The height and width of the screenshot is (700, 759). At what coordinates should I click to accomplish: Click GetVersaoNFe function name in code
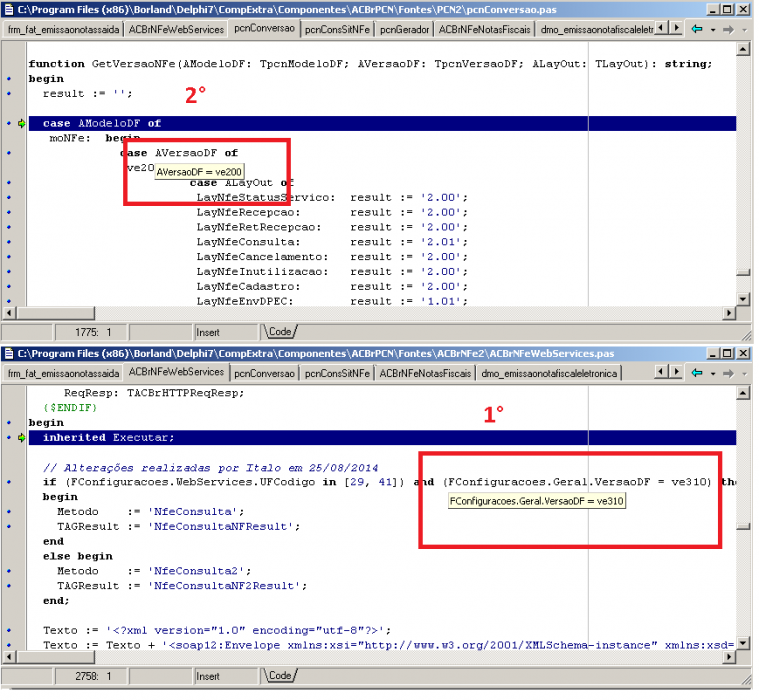[x=134, y=64]
